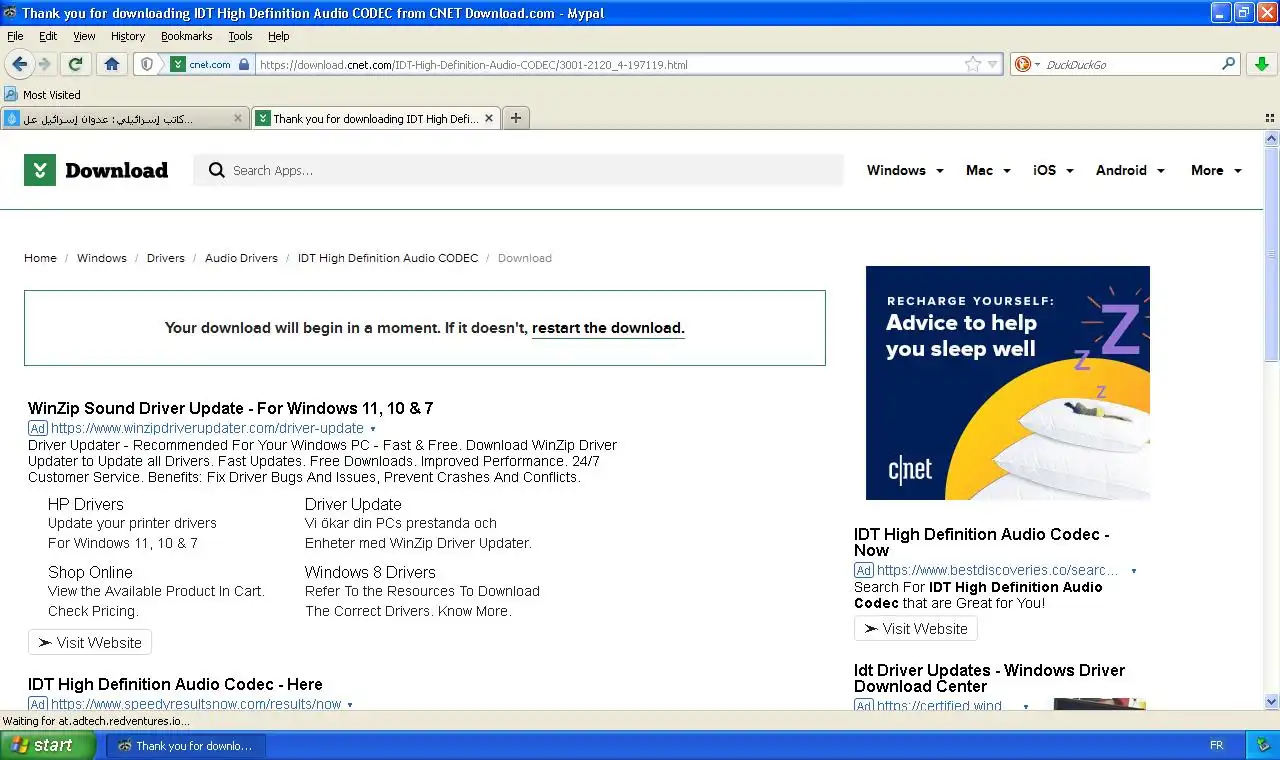The width and height of the screenshot is (1280, 760).
Task: Open the URL history dropdown arrow
Action: 992,64
